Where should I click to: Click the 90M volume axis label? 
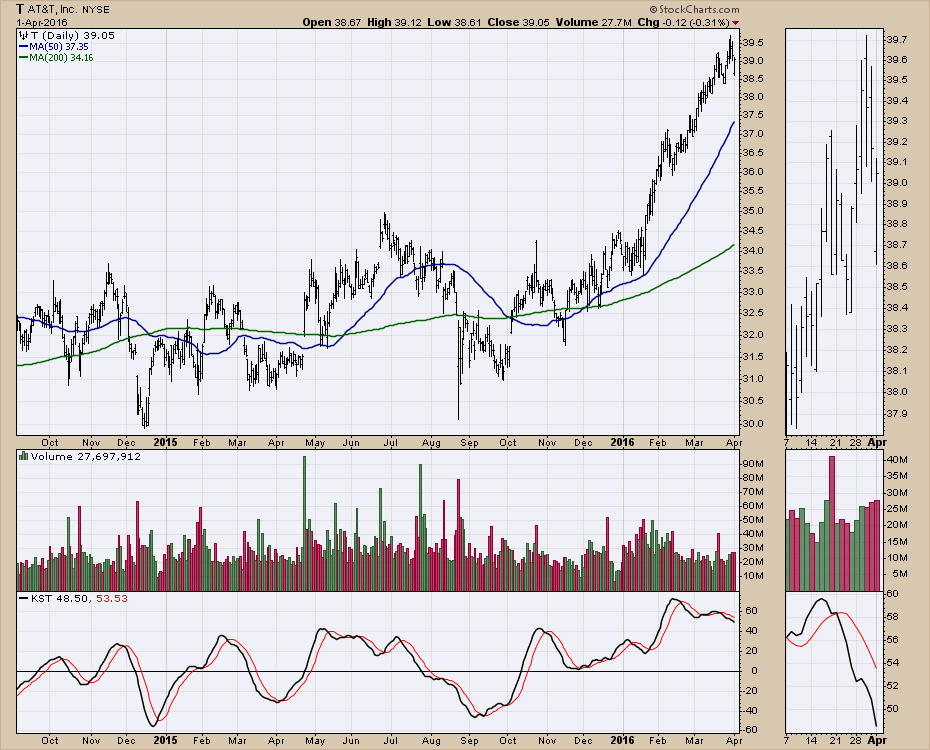753,464
